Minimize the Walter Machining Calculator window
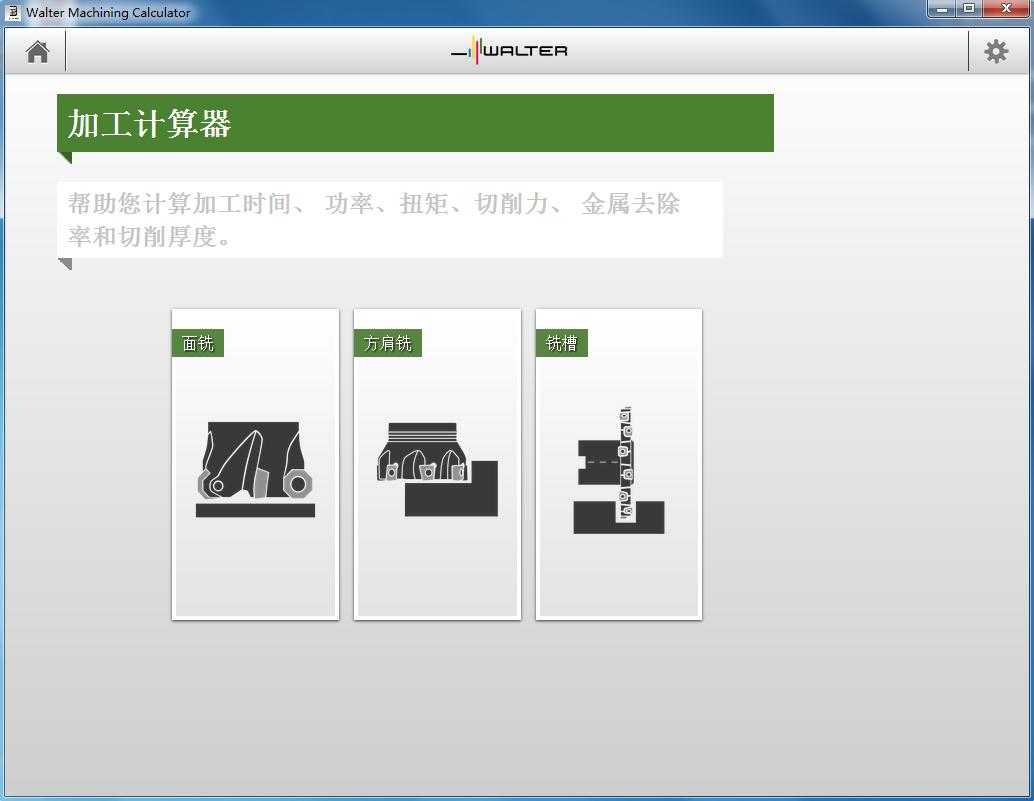 [x=941, y=10]
